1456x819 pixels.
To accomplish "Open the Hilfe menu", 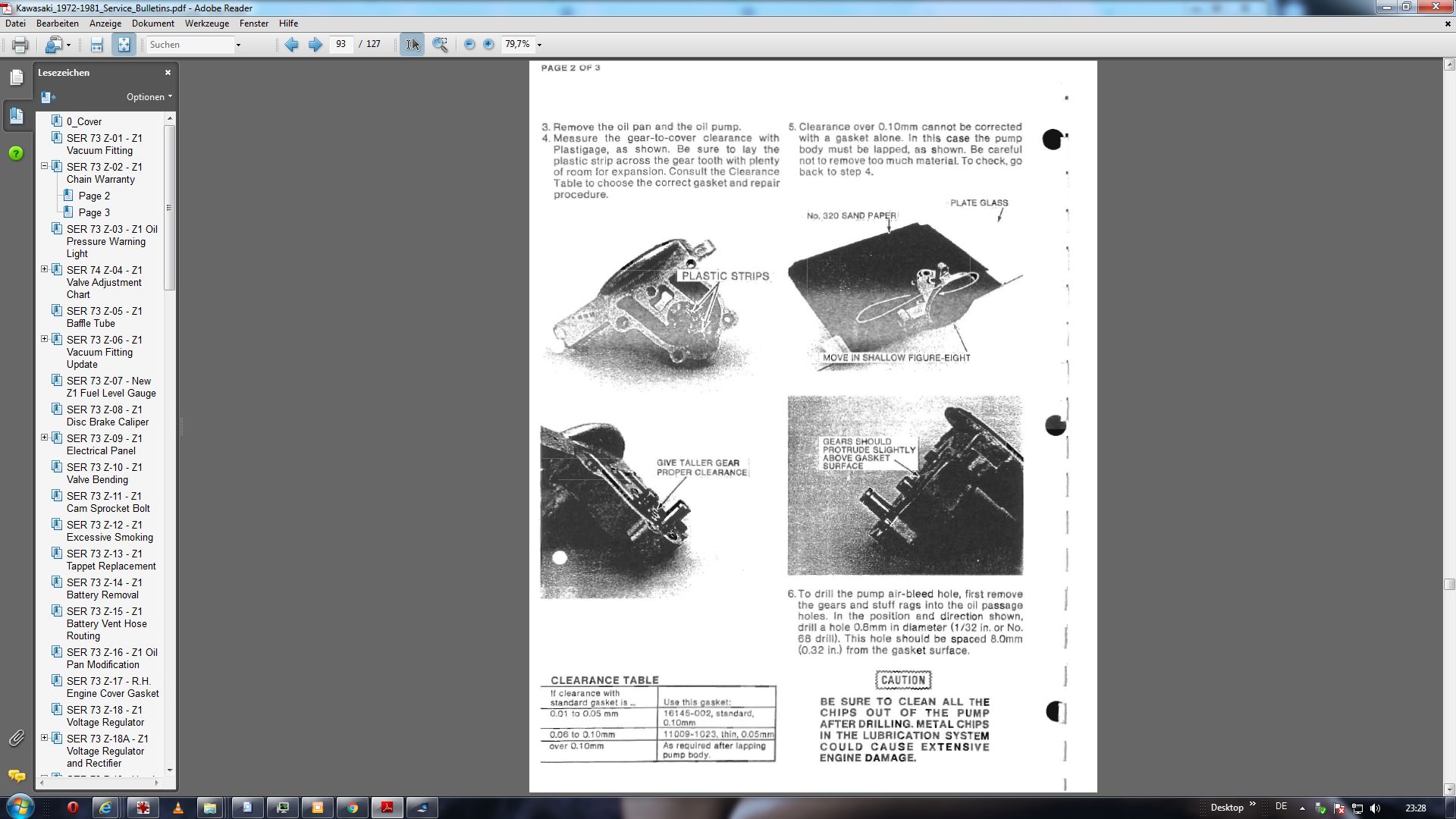I will 288,24.
